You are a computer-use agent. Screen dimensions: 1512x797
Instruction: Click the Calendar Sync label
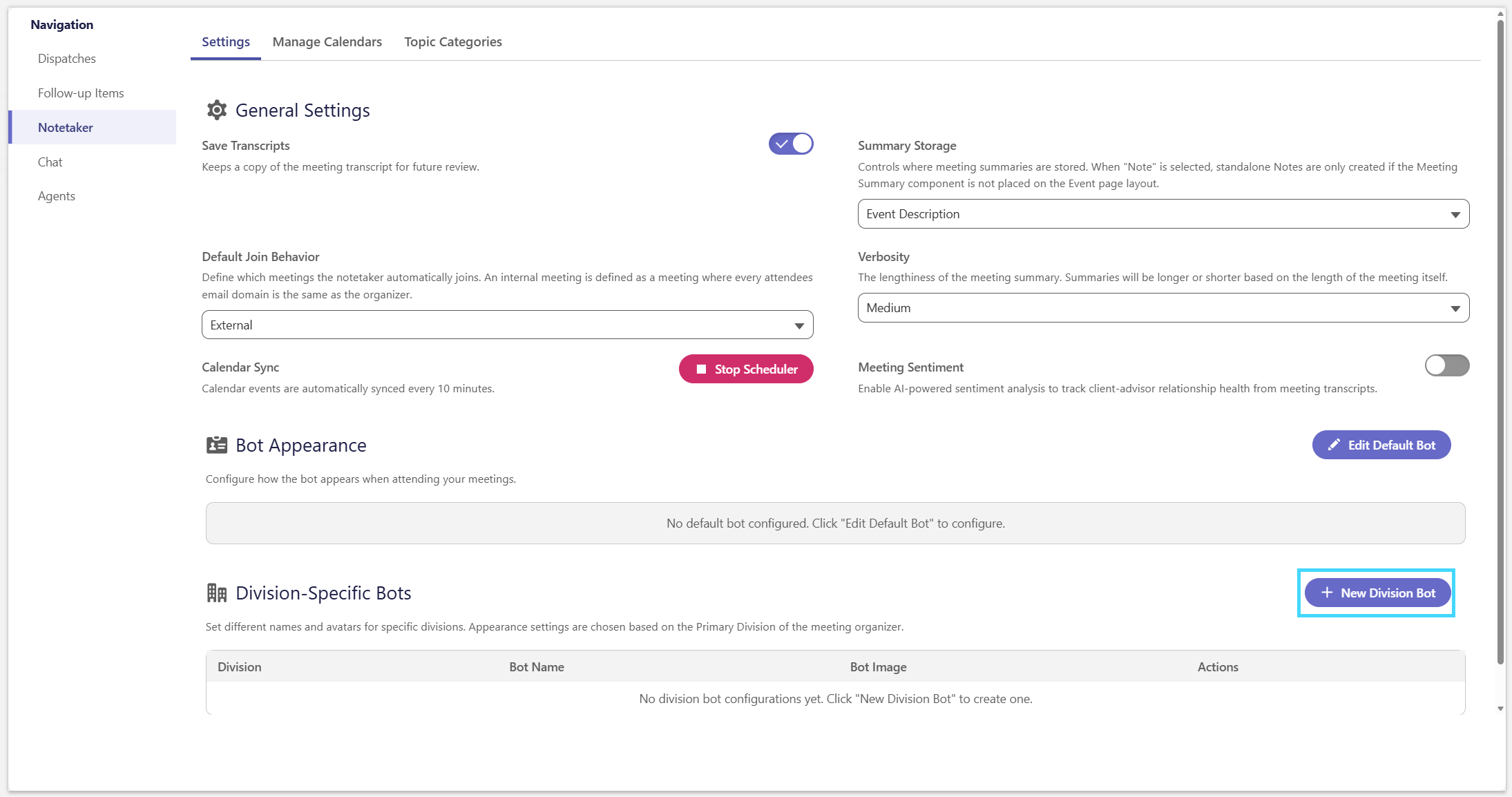point(240,367)
